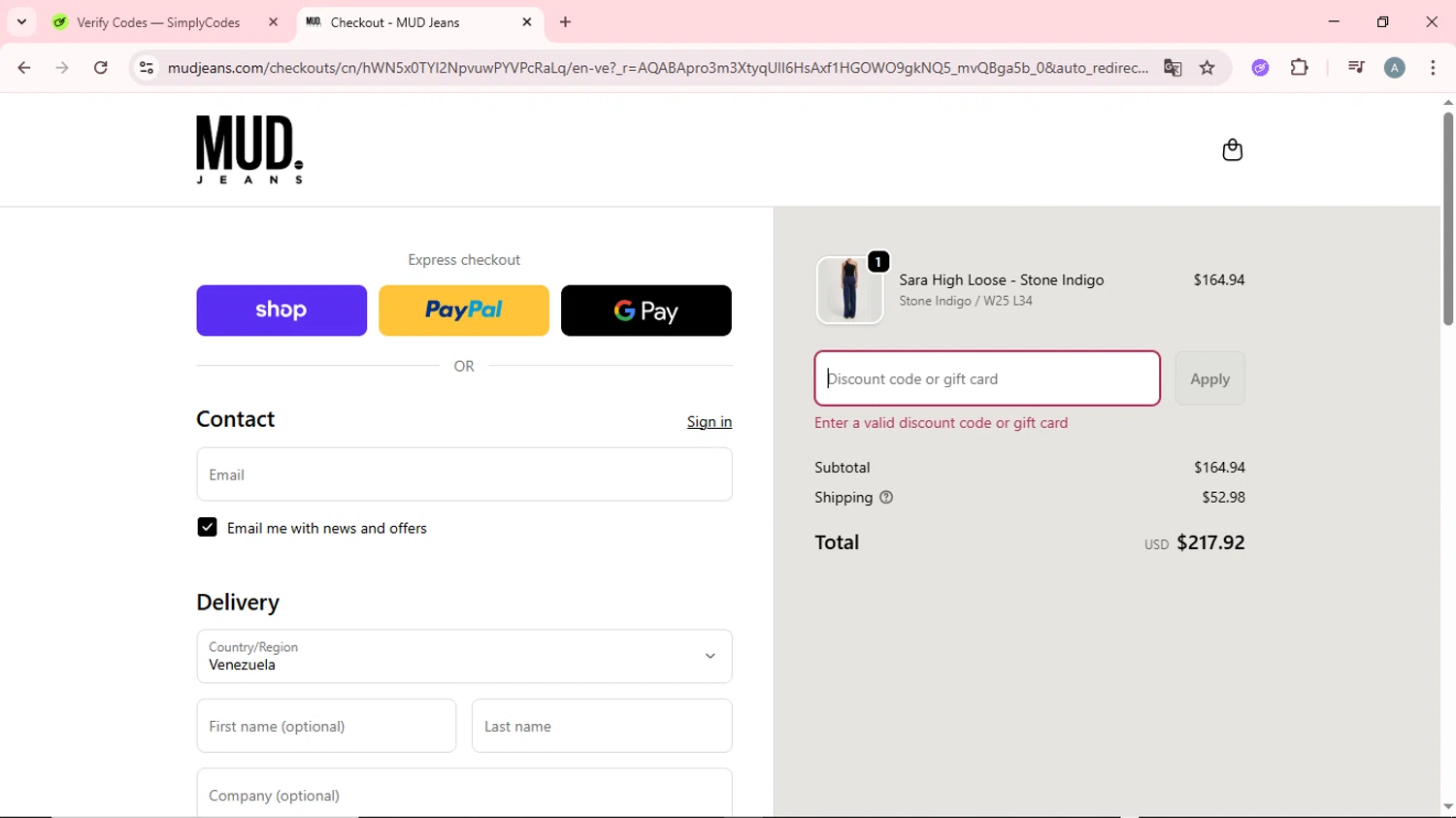
Task: Click the Shipping $52.98 value
Action: [1223, 497]
